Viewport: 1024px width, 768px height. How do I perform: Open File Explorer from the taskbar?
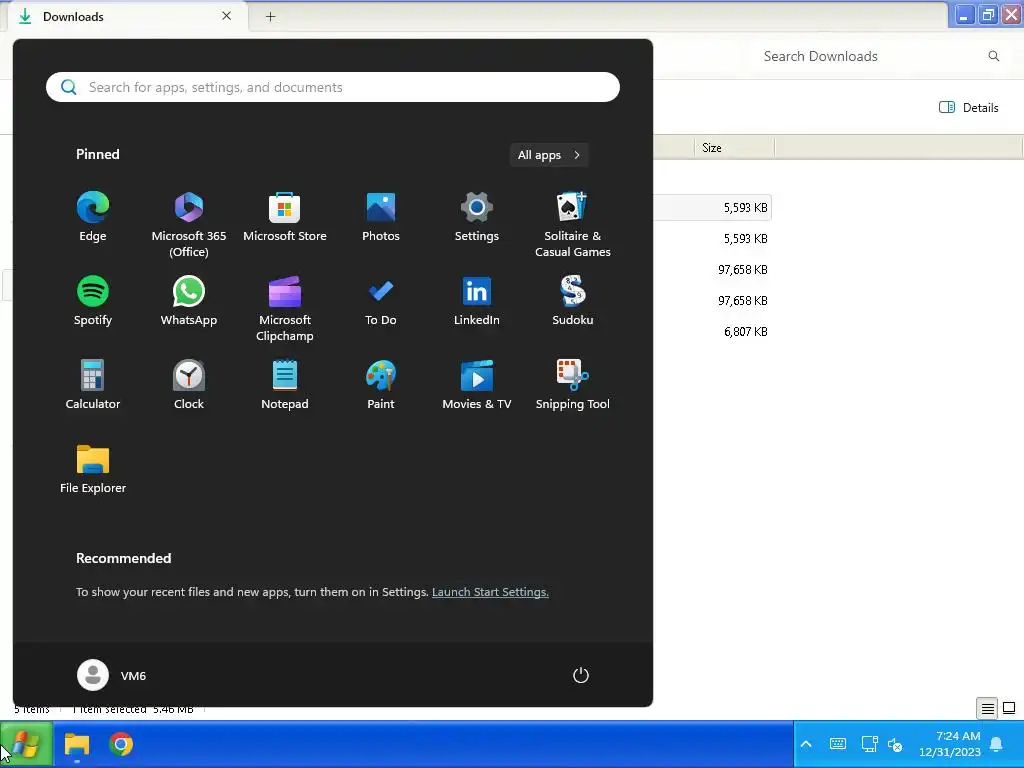click(x=77, y=744)
